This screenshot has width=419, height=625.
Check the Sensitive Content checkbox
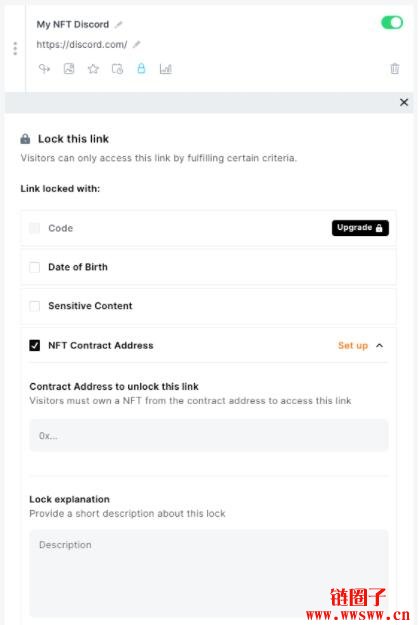(35, 306)
